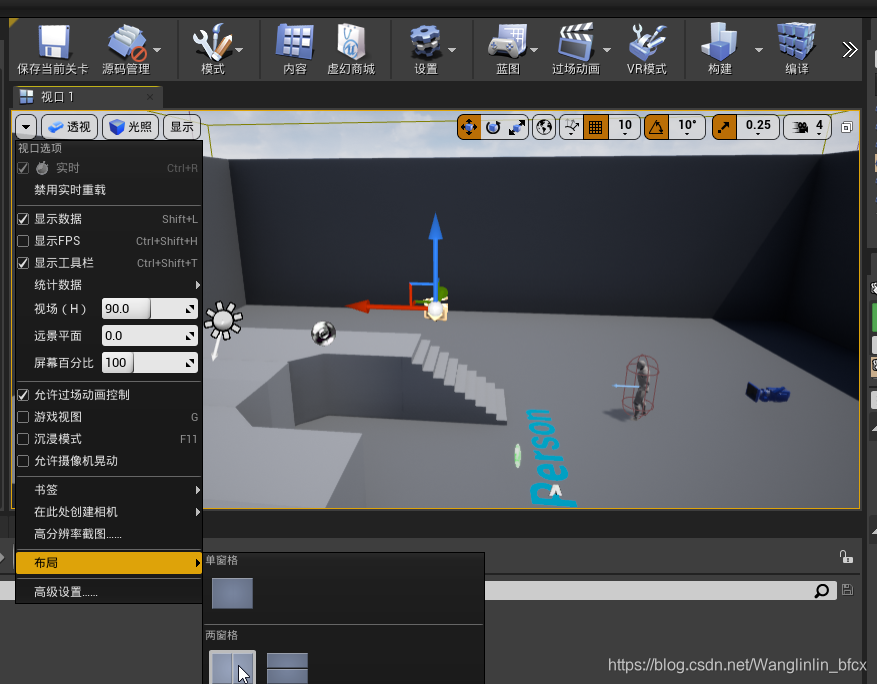The image size is (877, 684).
Task: Enable 游戏视图 checkbox
Action: (x=23, y=417)
